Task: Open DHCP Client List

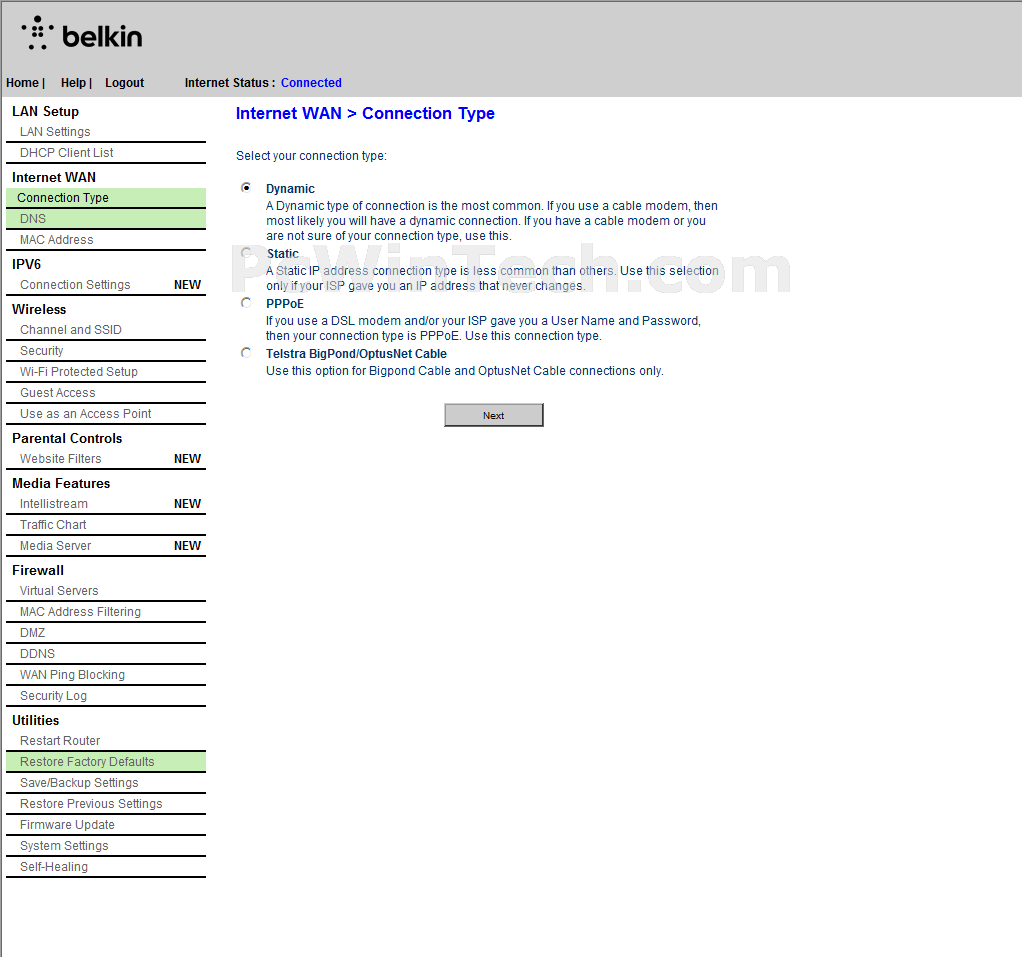Action: tap(66, 153)
